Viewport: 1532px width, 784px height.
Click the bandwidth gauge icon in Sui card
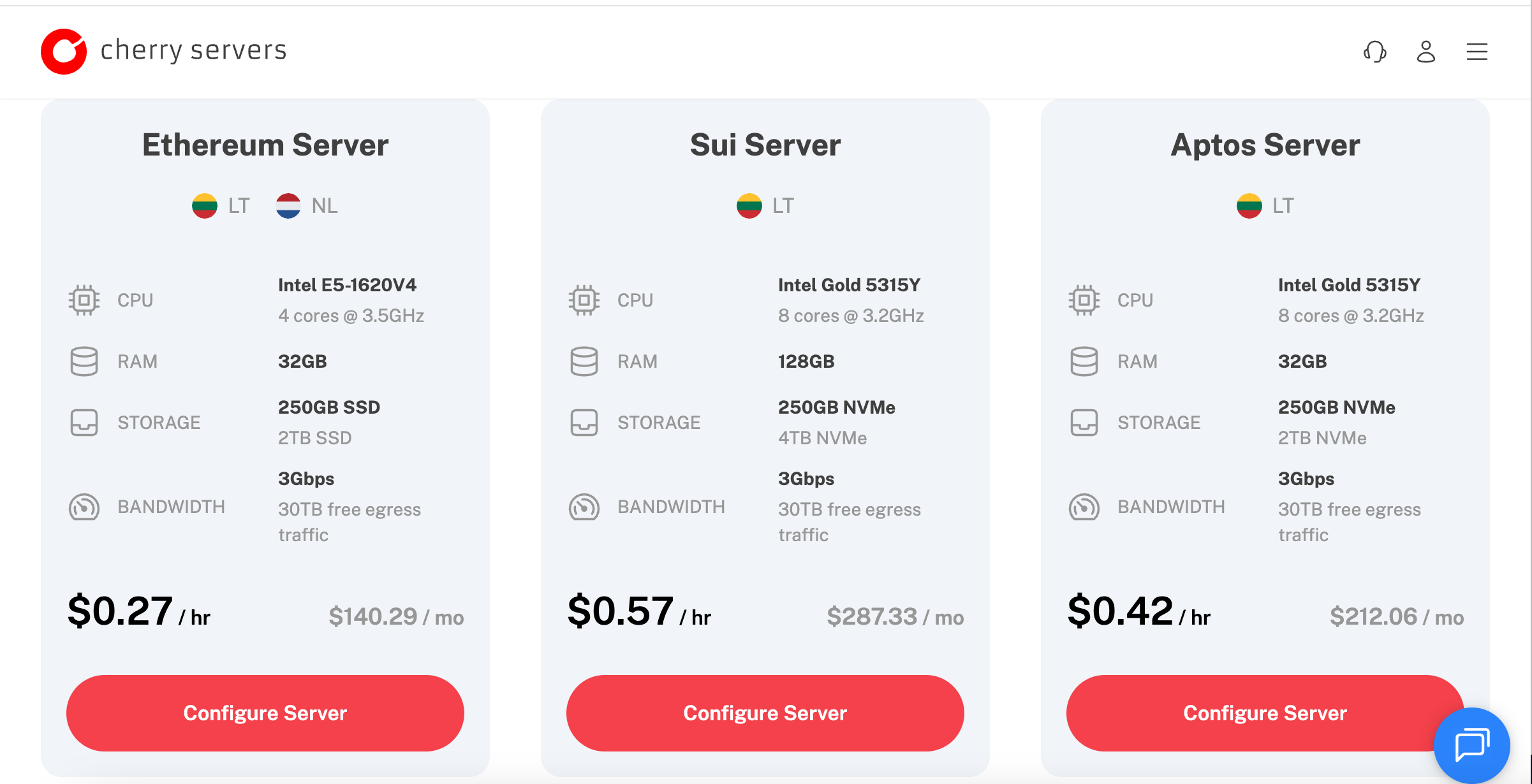click(584, 507)
